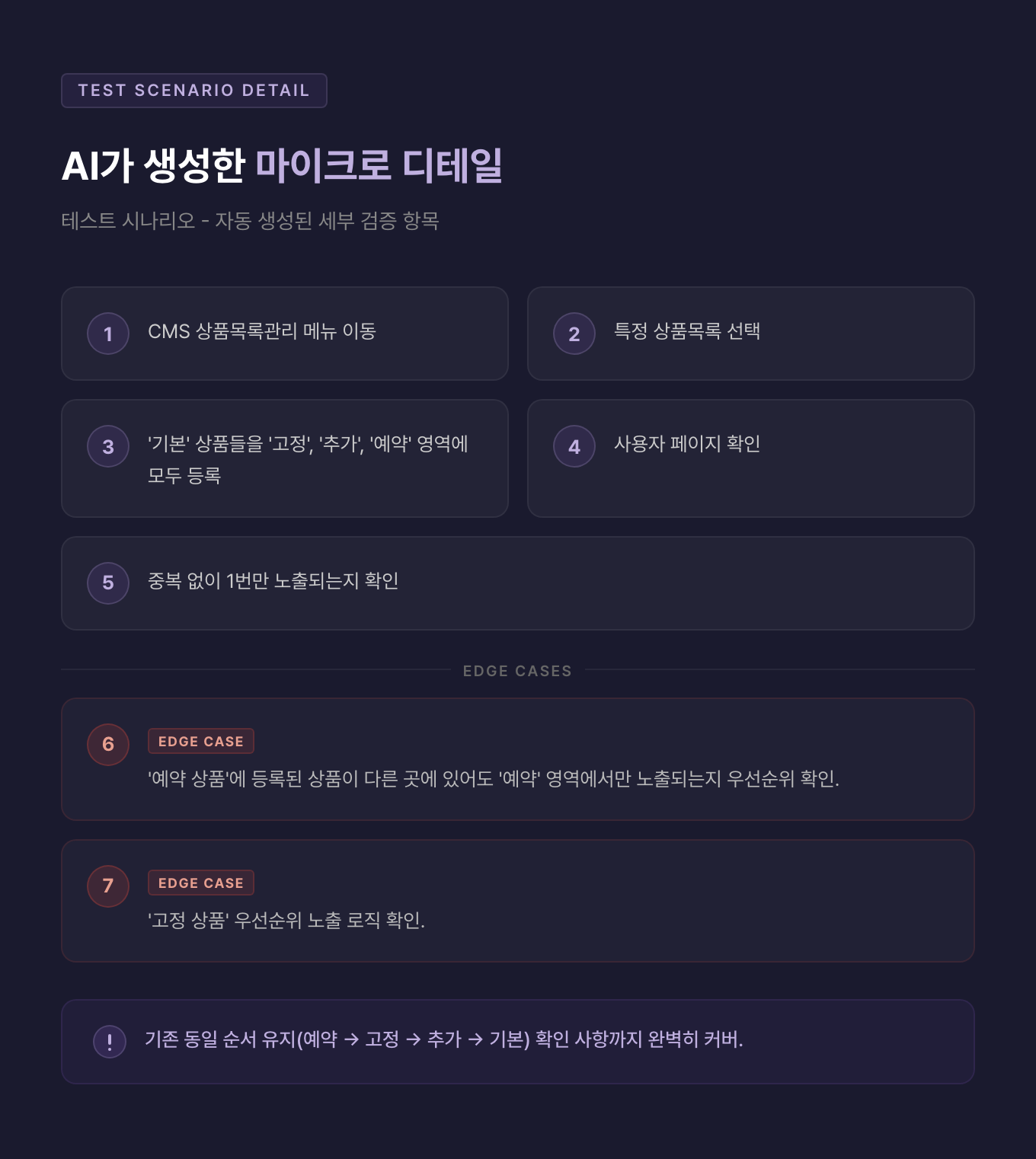Click the exclamation mark info icon
1036x1159 pixels.
110,1041
